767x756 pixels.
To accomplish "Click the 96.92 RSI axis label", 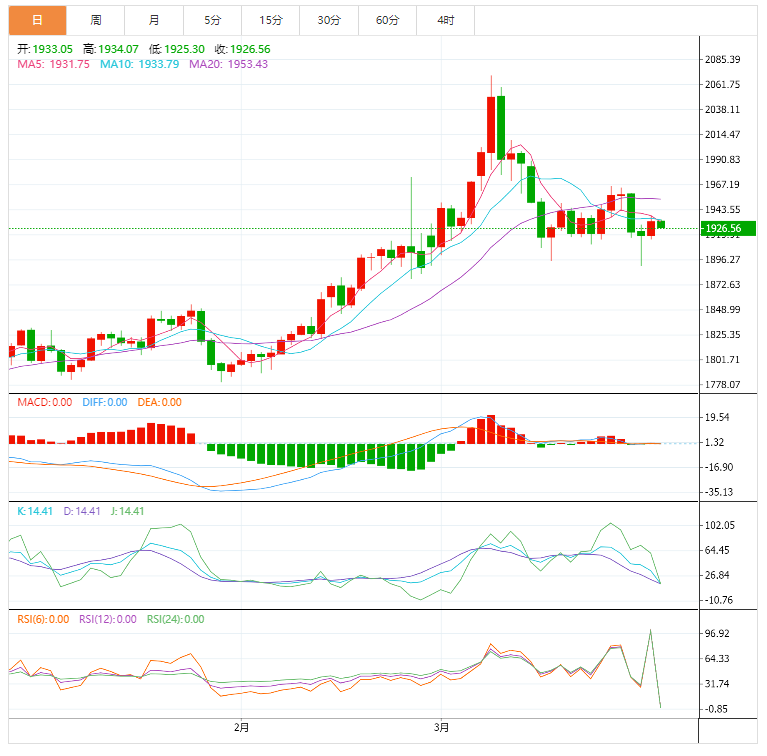I will pos(717,634).
